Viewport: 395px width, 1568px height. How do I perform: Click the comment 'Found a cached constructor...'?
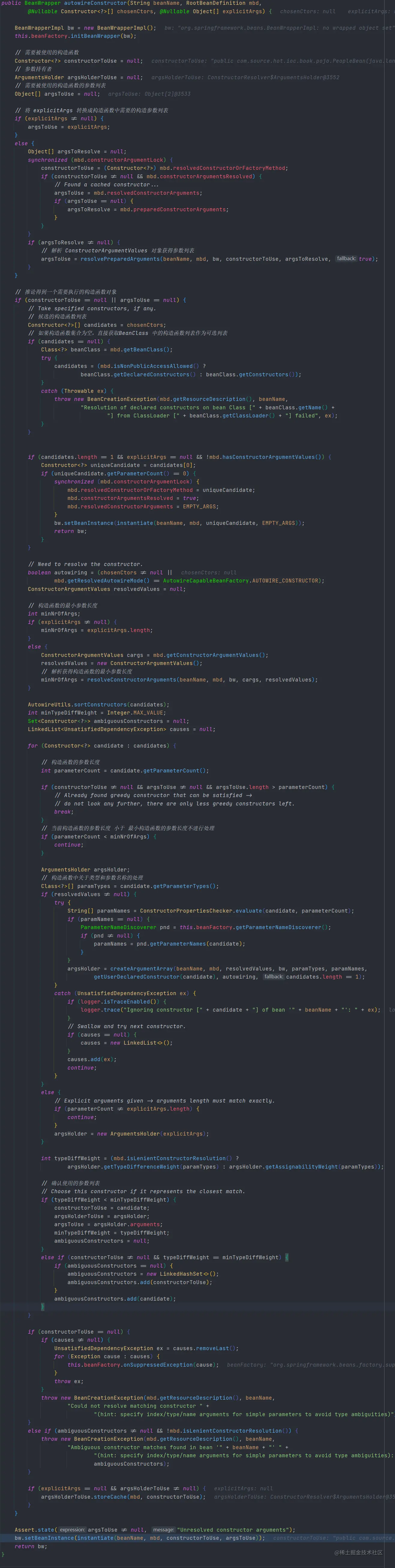(106, 185)
